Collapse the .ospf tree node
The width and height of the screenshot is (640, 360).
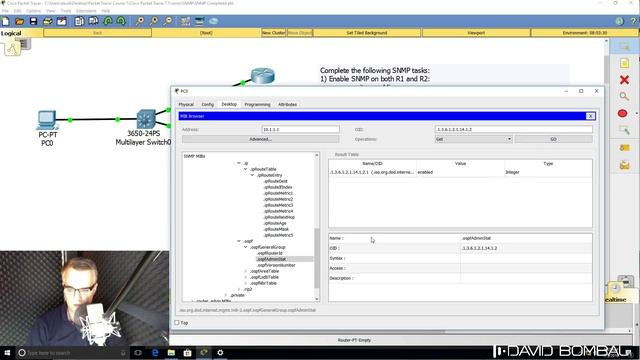pyautogui.click(x=239, y=241)
